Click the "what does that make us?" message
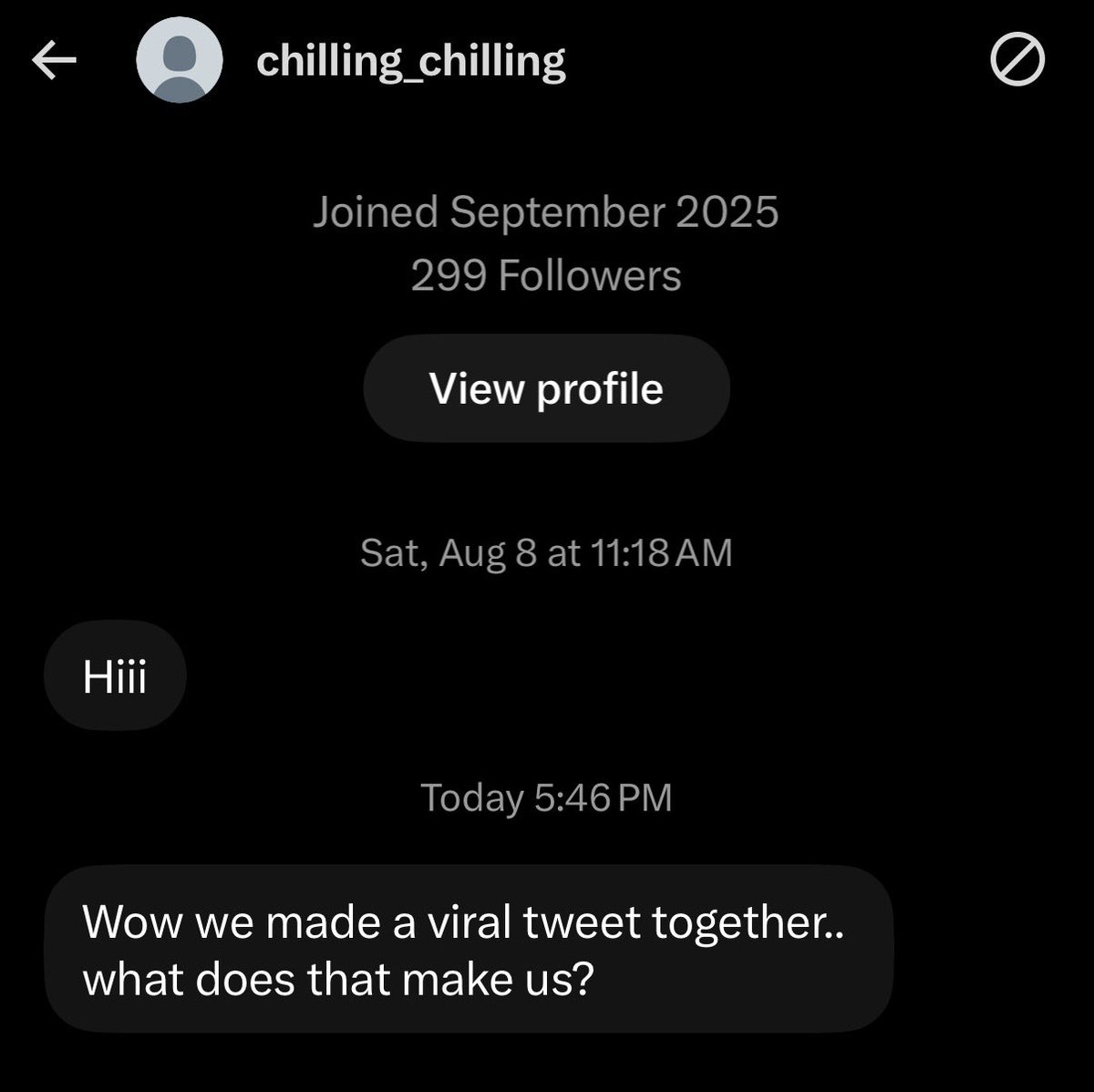 [469, 949]
